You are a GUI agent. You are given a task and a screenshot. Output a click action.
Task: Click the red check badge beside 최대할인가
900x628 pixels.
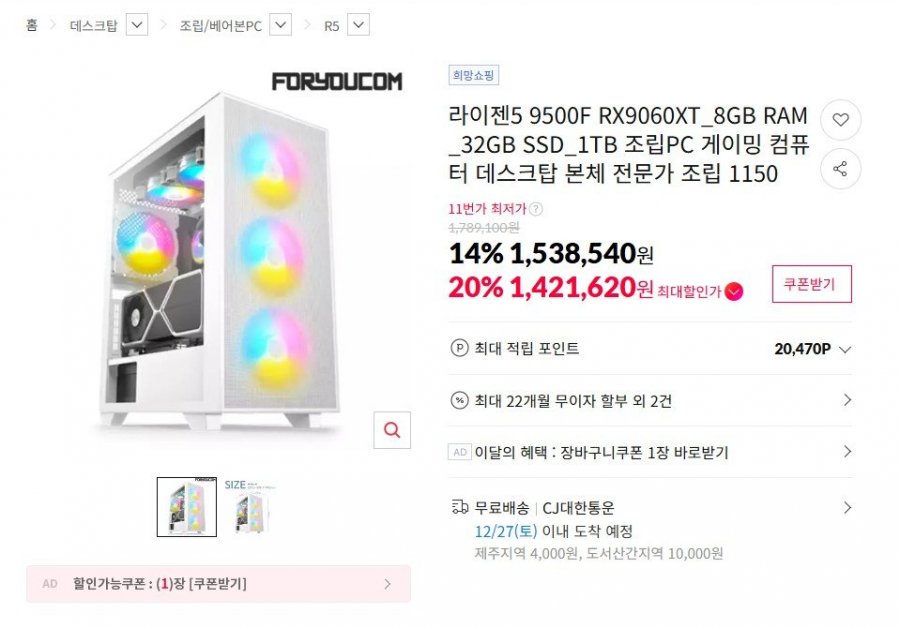[734, 292]
